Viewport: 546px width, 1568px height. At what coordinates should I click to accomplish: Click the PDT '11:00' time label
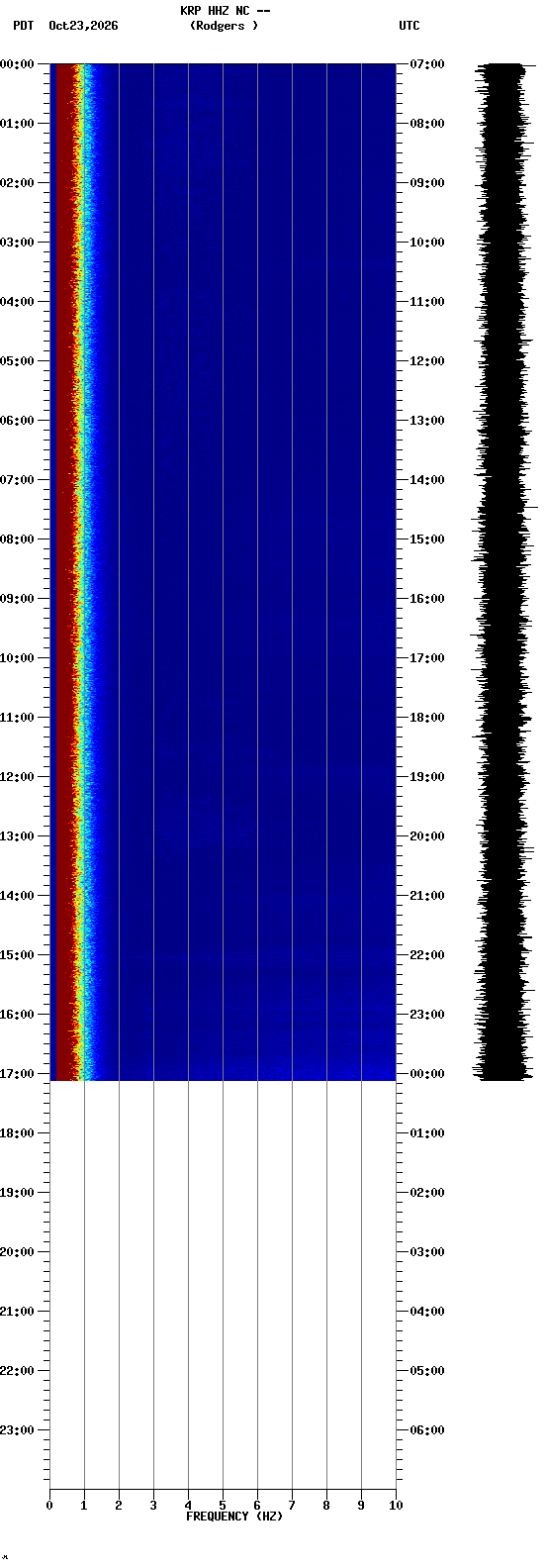17,718
